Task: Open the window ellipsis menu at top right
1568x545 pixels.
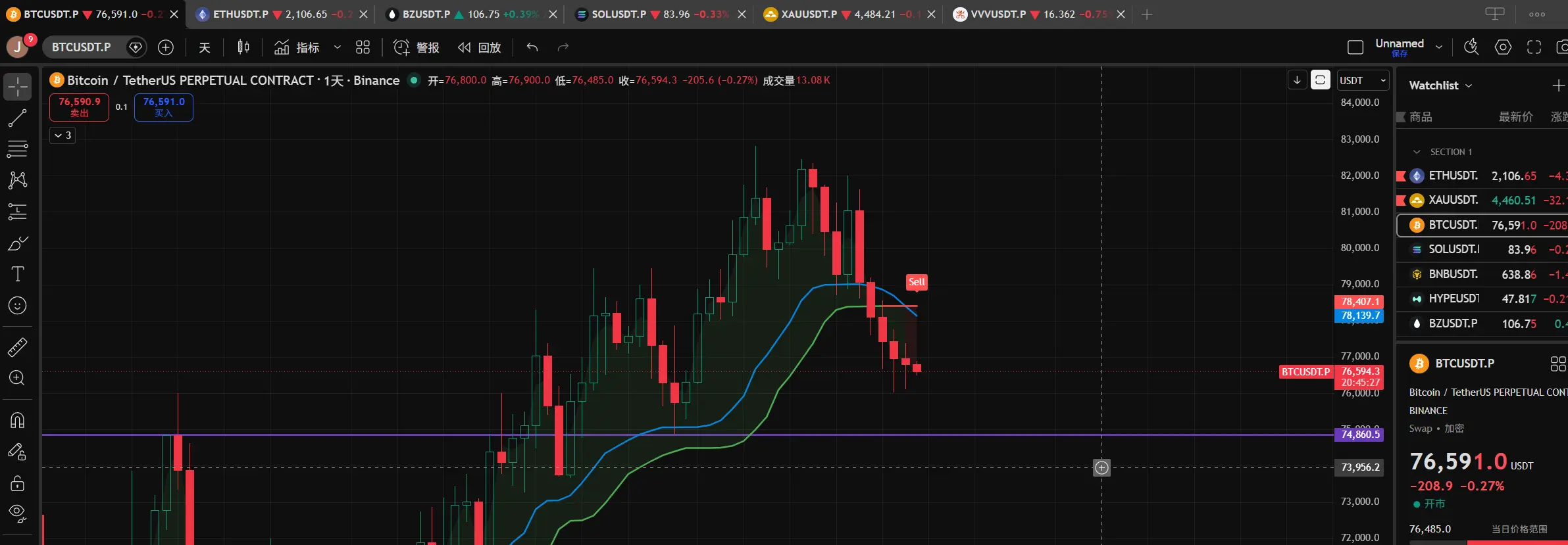Action: coord(1537,14)
